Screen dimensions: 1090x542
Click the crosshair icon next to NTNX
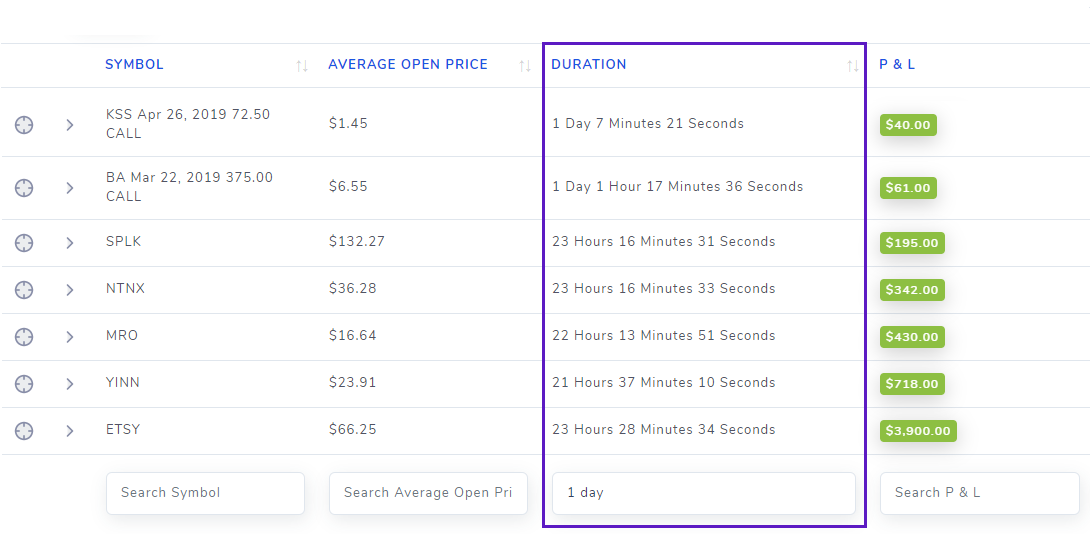coord(24,290)
